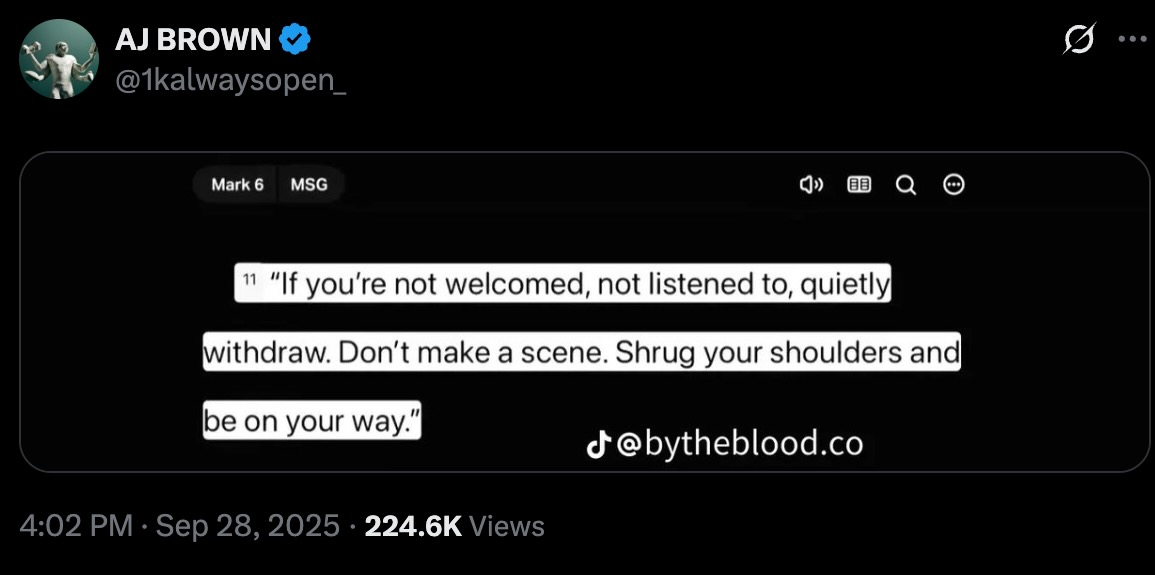
Task: Open the three-dot more options menu
Action: coord(1132,40)
